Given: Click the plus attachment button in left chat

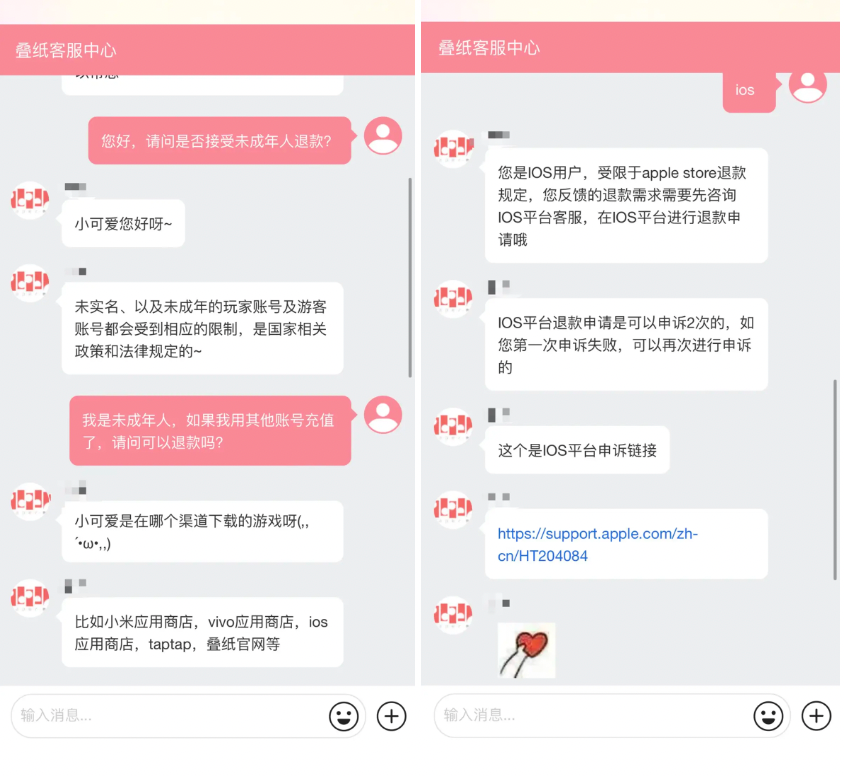Looking at the screenshot, I should [391, 716].
